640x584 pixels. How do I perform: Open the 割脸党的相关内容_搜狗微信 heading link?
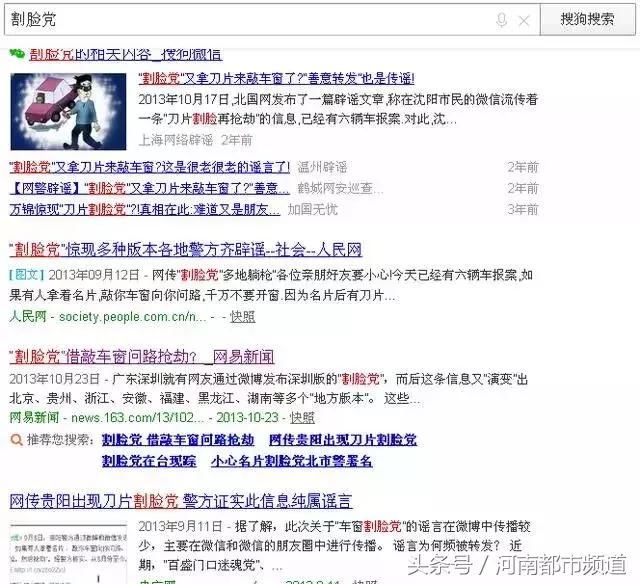[126, 54]
